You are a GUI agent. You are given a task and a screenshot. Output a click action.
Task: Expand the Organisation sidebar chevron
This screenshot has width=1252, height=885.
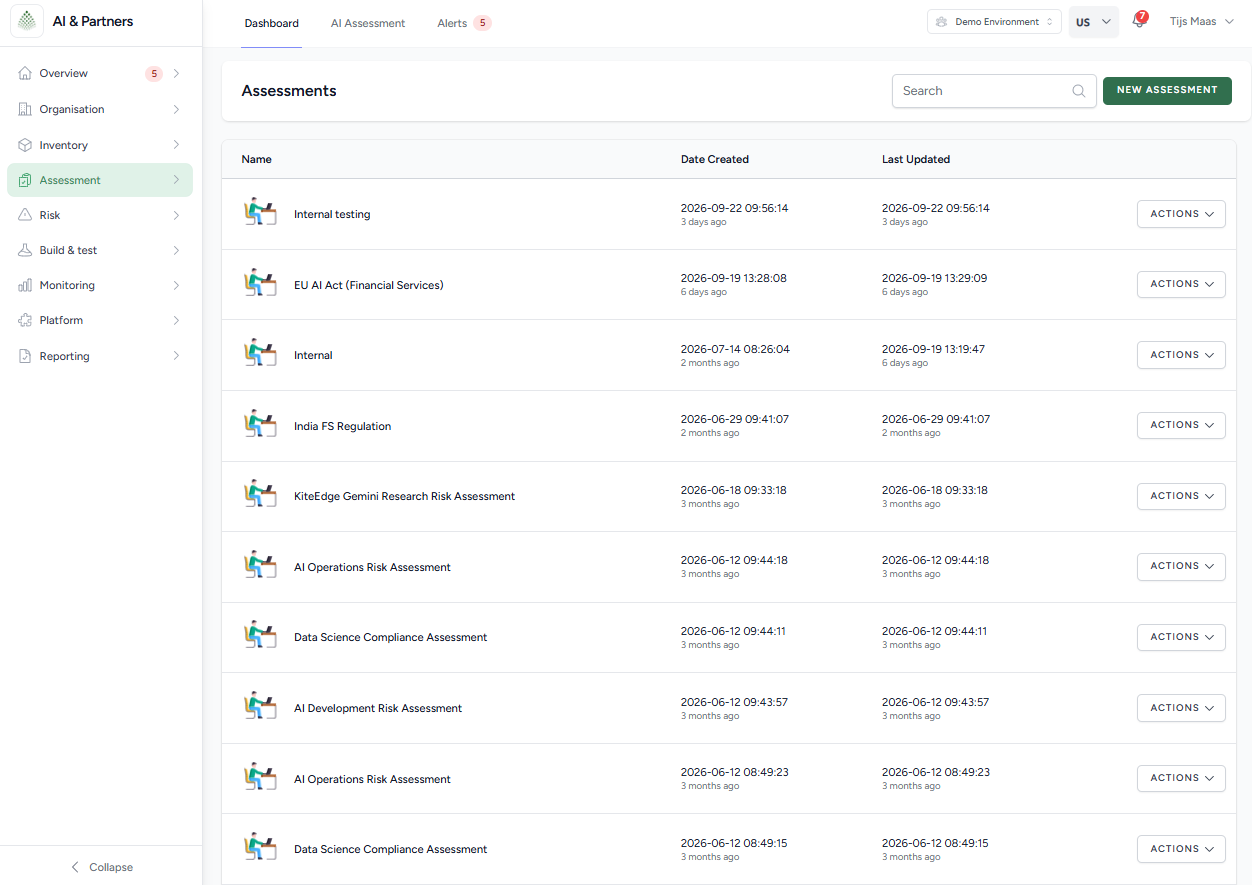177,109
